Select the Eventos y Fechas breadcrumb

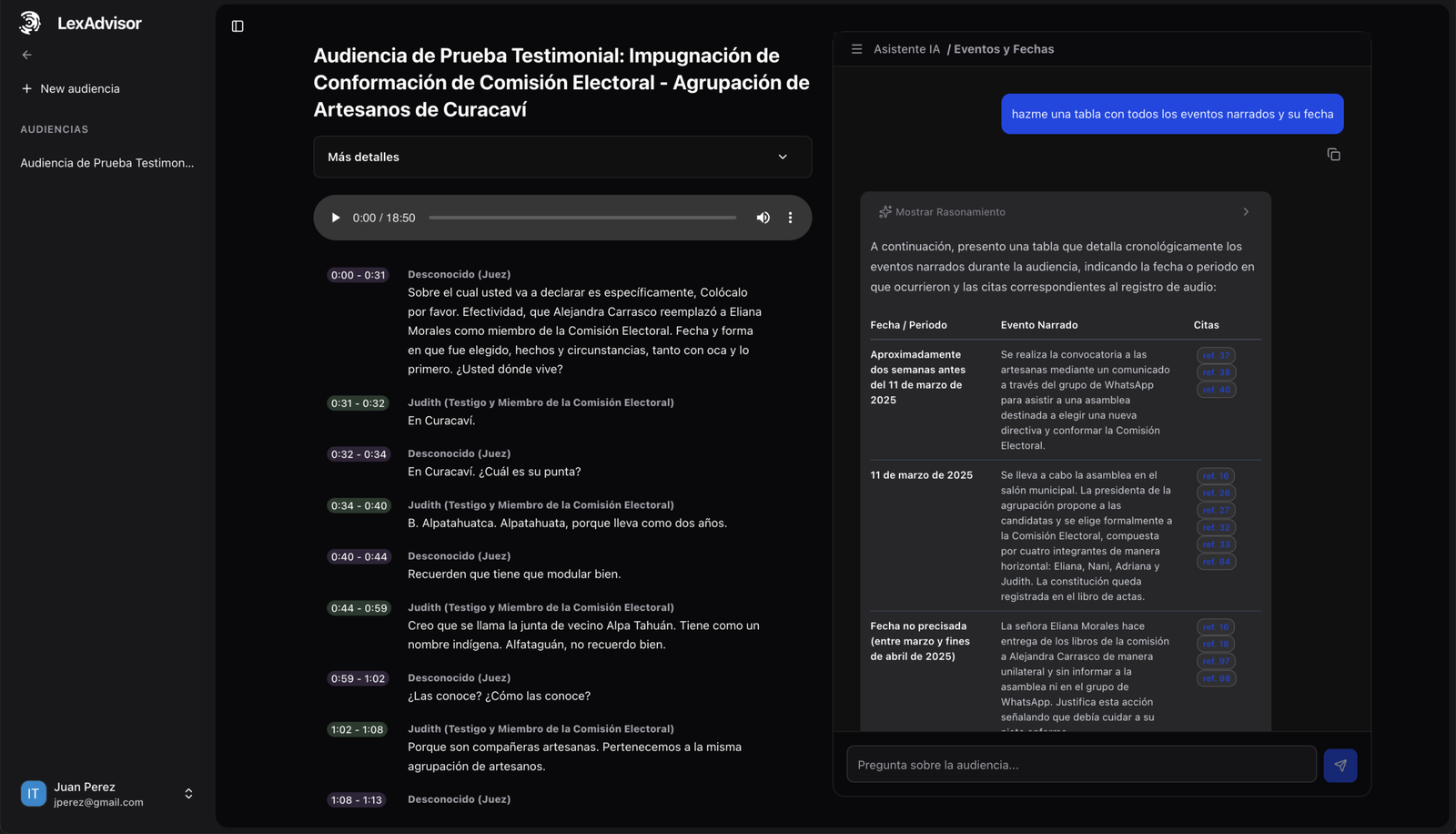pos(1004,49)
